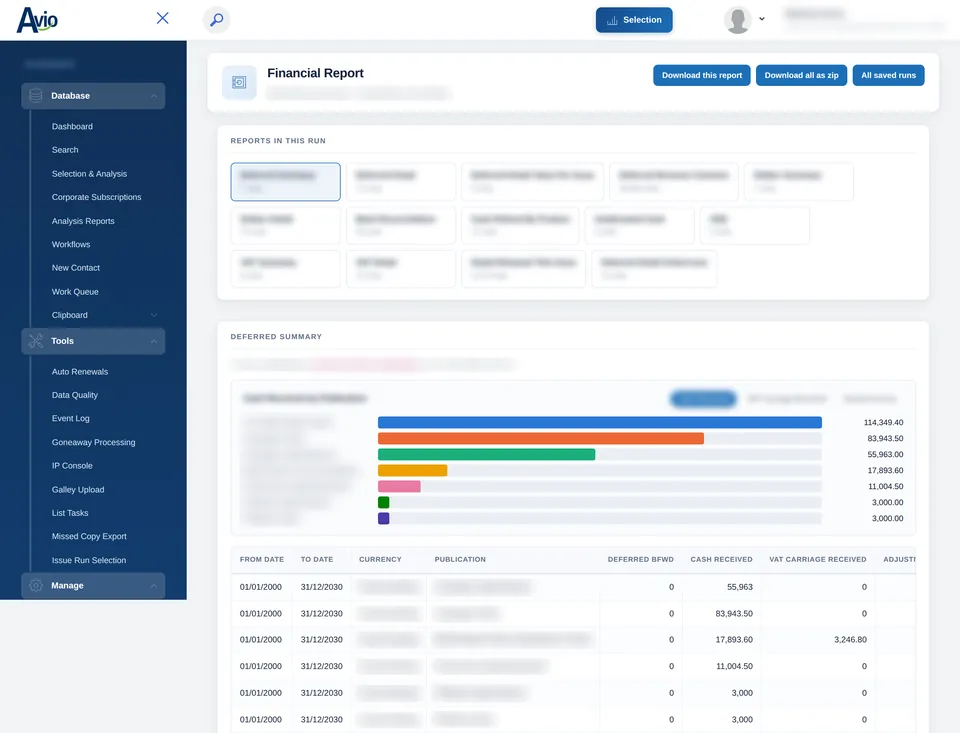Click the user avatar icon
Image resolution: width=960 pixels, height=733 pixels.
tap(738, 20)
